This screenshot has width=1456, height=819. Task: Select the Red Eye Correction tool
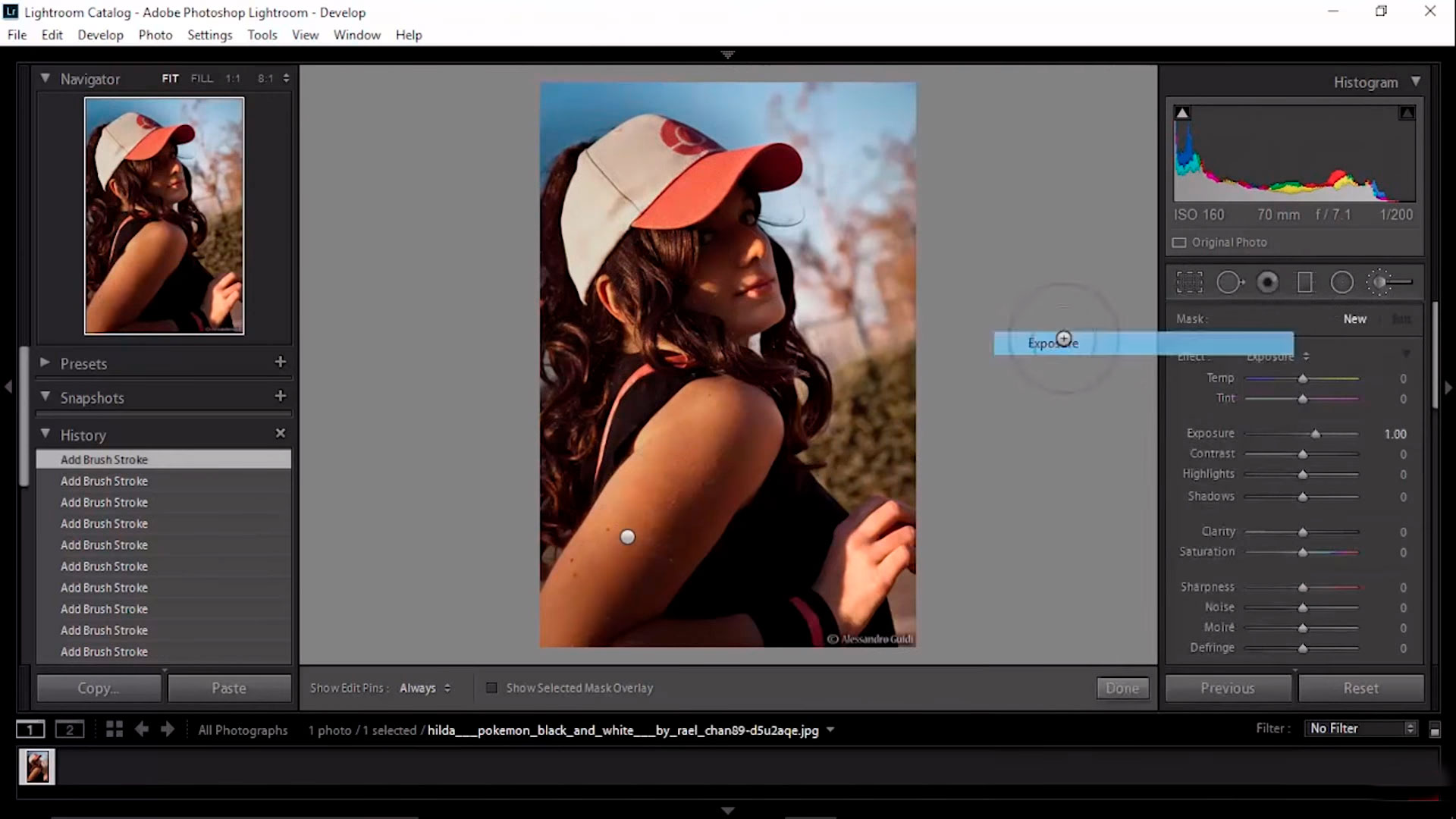coord(1267,282)
